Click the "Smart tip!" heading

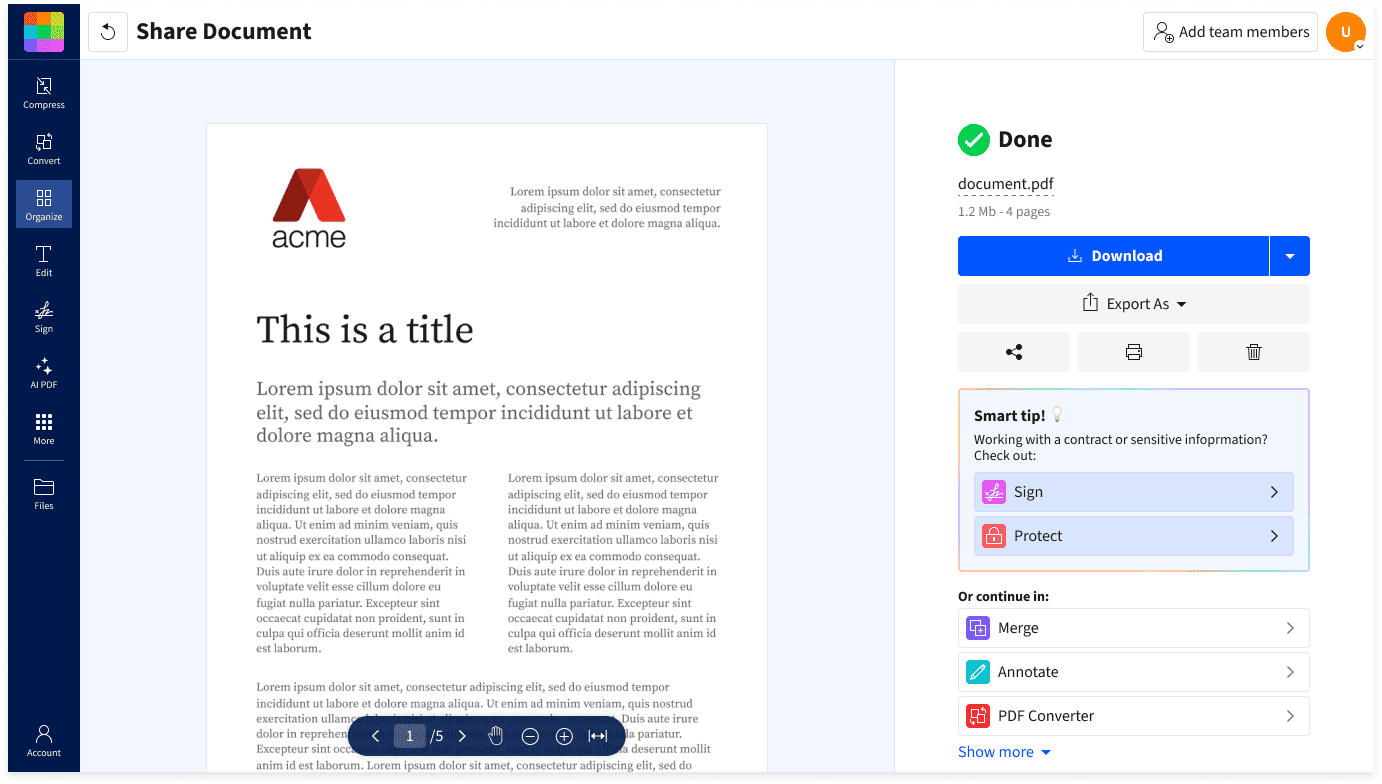[x=1009, y=415]
